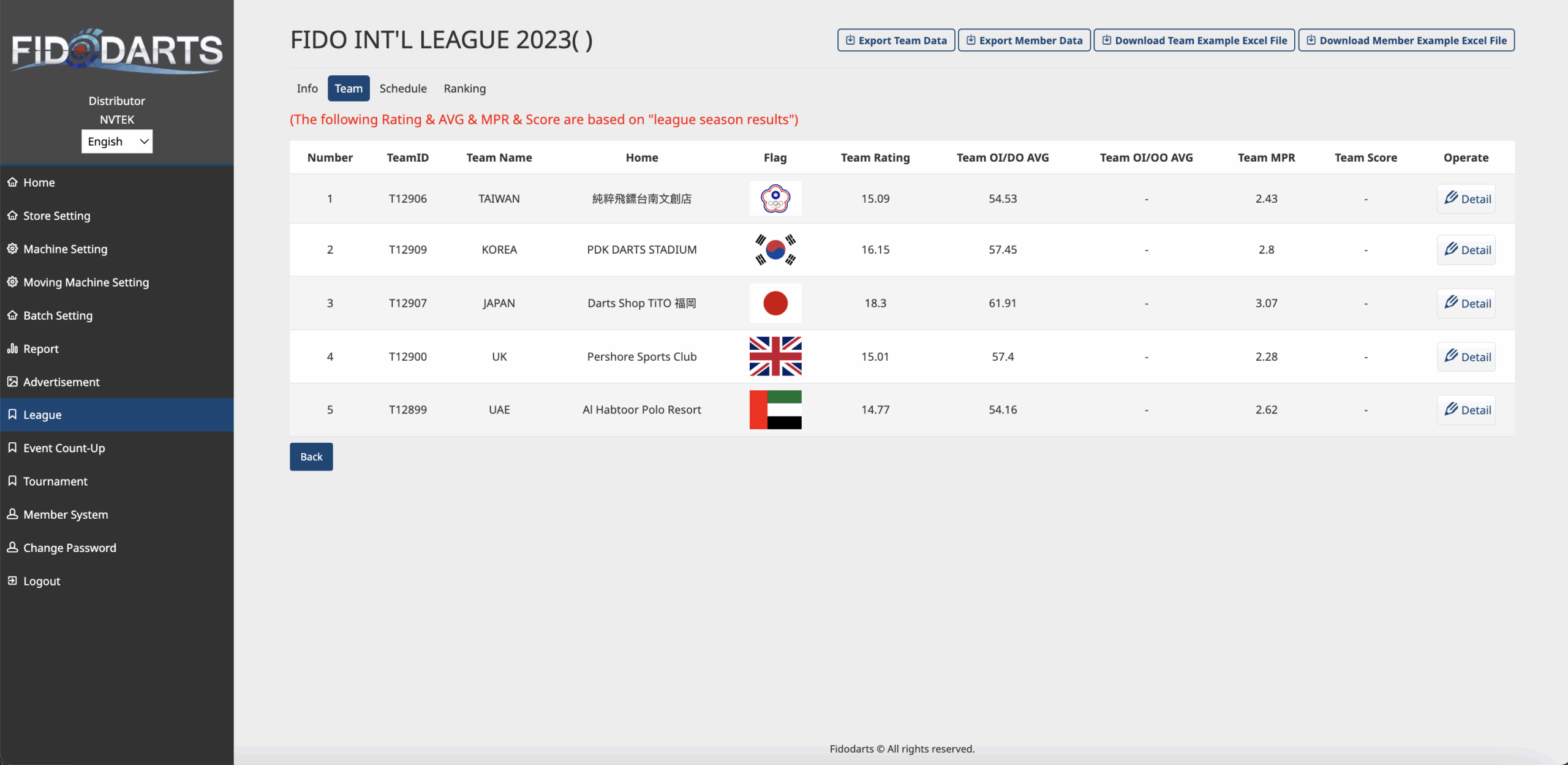1568x765 pixels.
Task: Select the Info tab
Action: coord(307,89)
